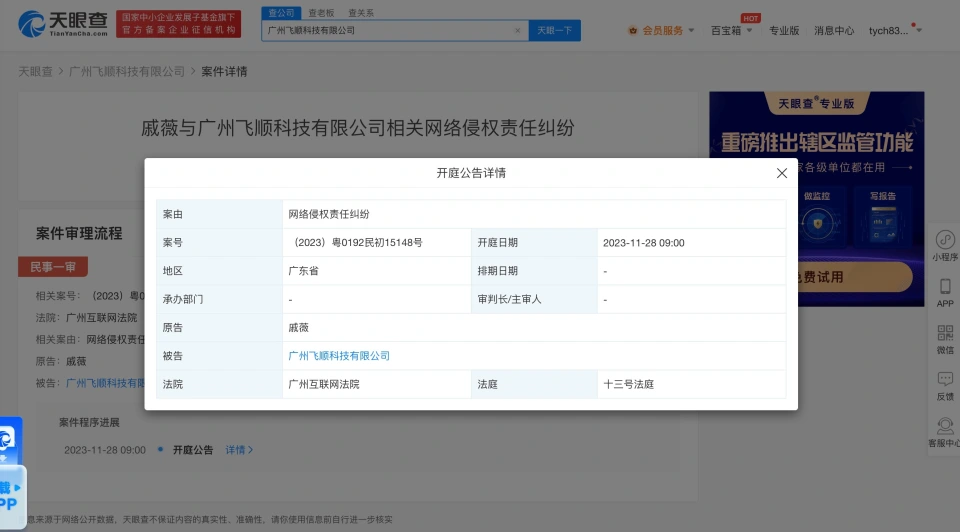Open 广州飞顺科技有限公司 breadcrumb link
Screen dimensions: 960x532
[x=127, y=72]
